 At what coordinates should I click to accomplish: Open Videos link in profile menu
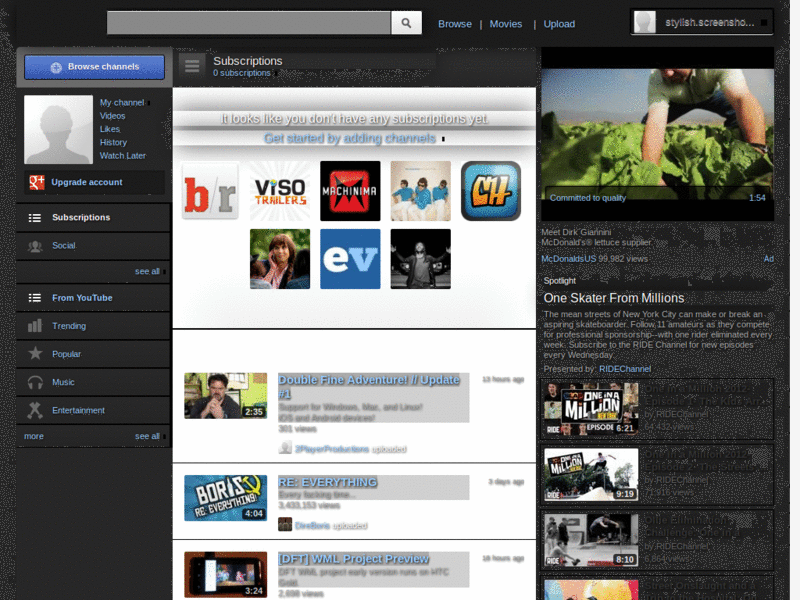click(x=112, y=116)
